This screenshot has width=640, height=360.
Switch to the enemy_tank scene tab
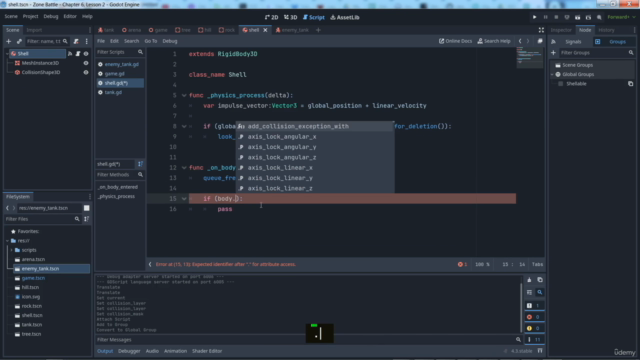292,30
